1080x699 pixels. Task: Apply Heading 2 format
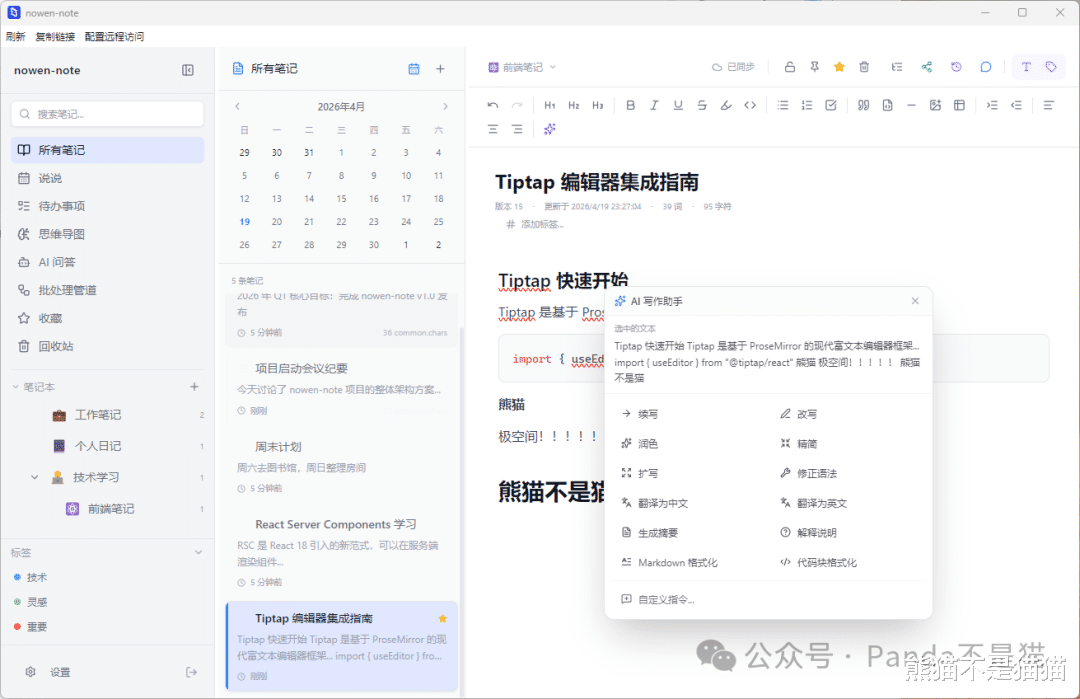(x=574, y=105)
